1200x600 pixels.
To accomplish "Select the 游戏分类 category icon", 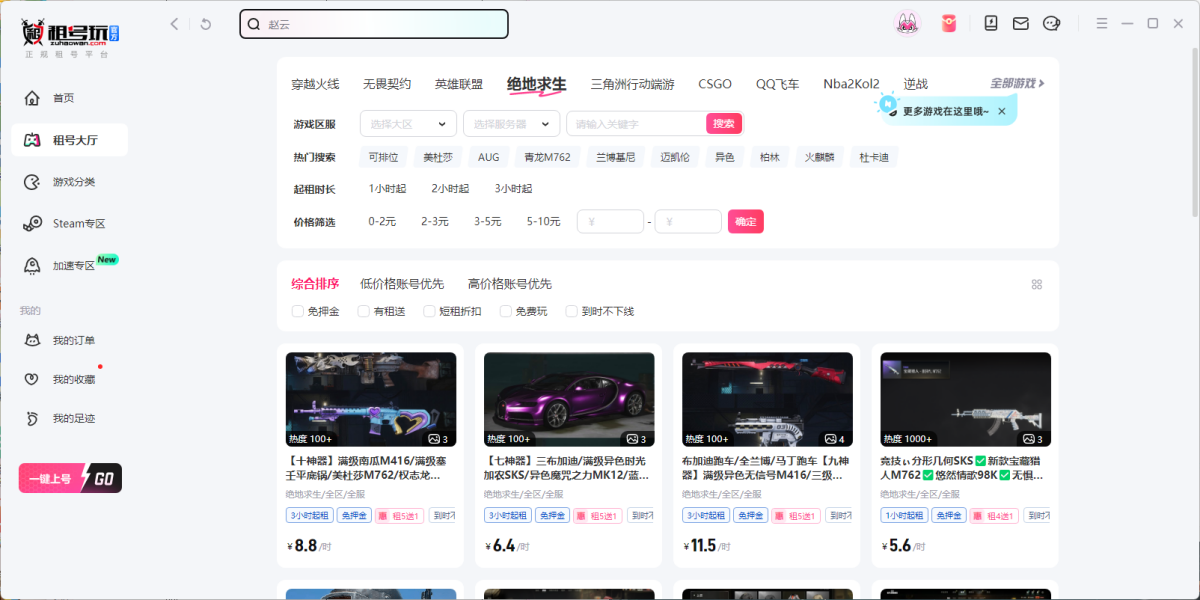I will click(x=32, y=182).
